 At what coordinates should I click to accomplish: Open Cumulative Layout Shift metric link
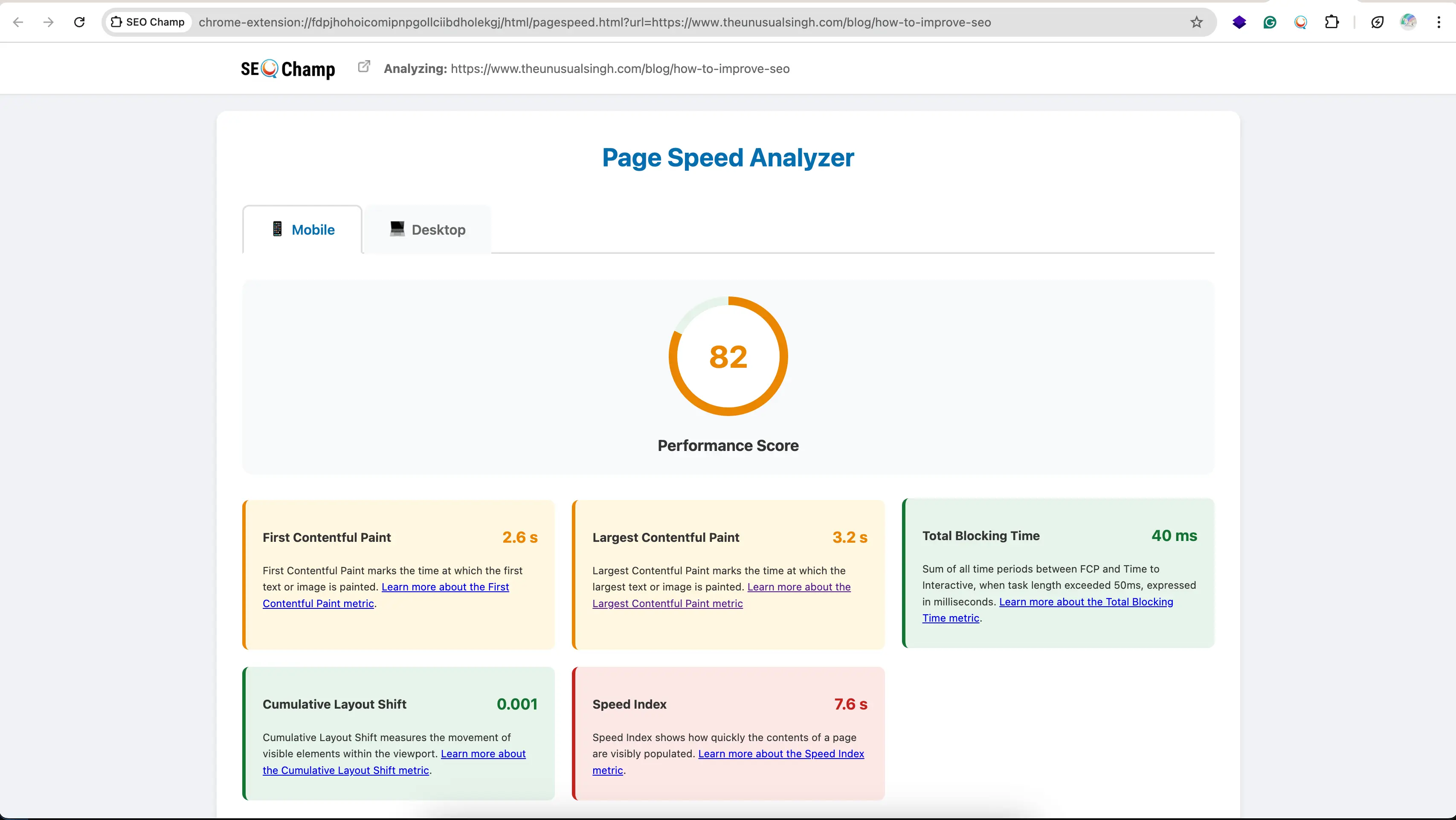coord(394,762)
